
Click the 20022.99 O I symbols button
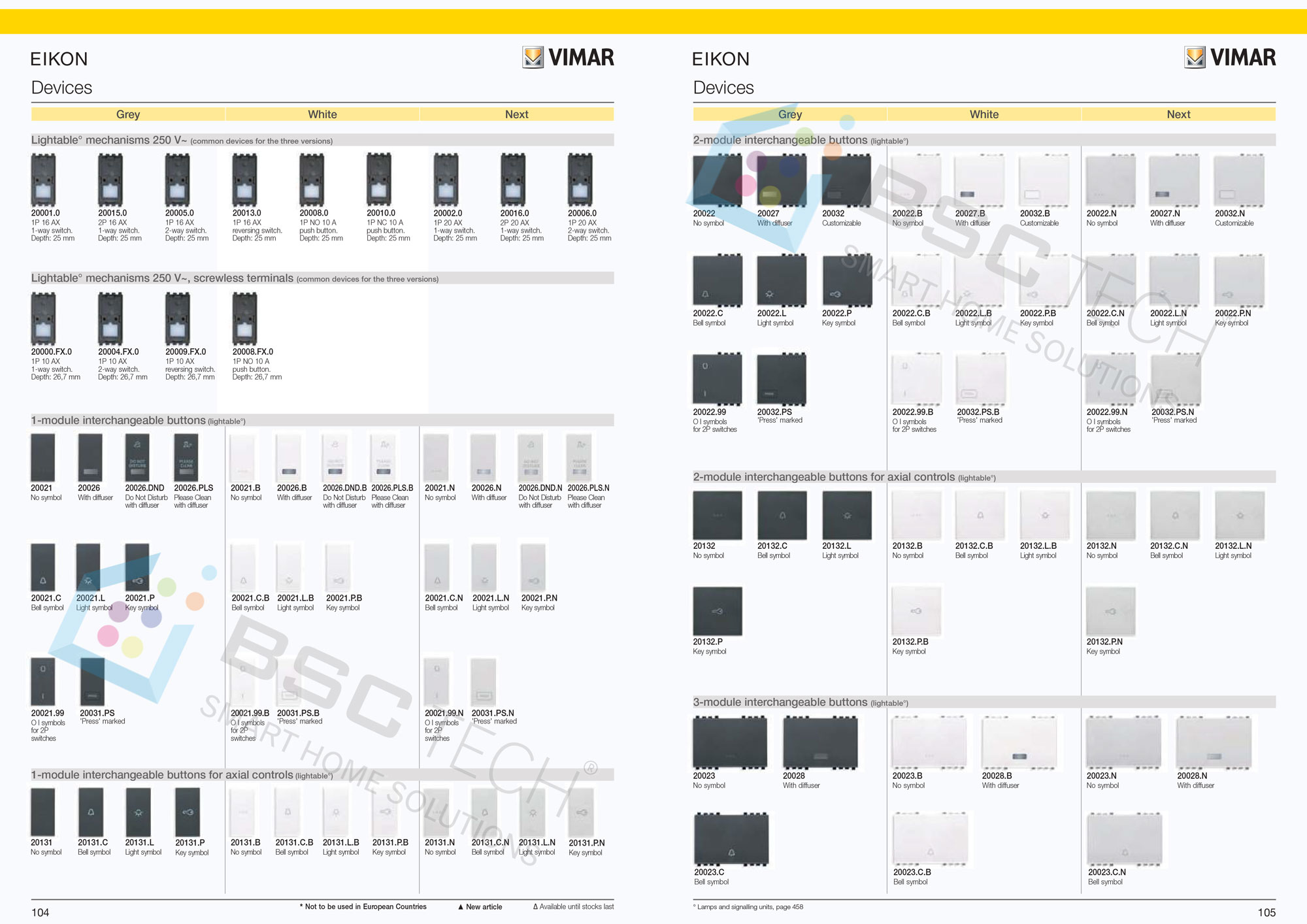(x=718, y=379)
